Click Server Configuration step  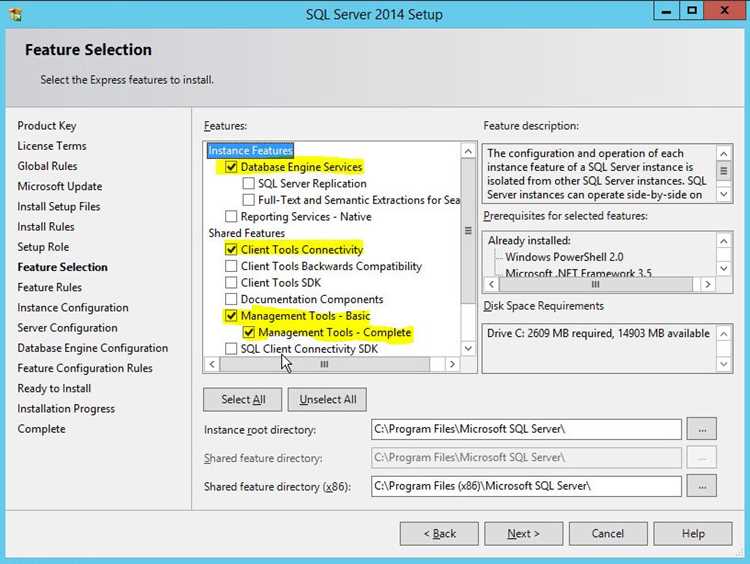coord(67,328)
